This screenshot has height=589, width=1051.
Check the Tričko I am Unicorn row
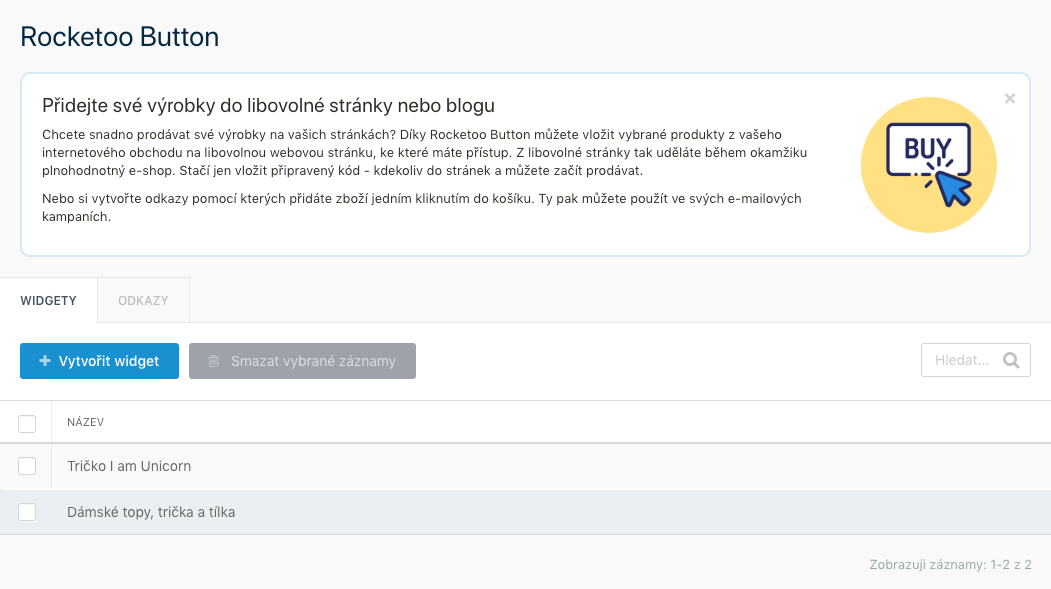(x=27, y=466)
